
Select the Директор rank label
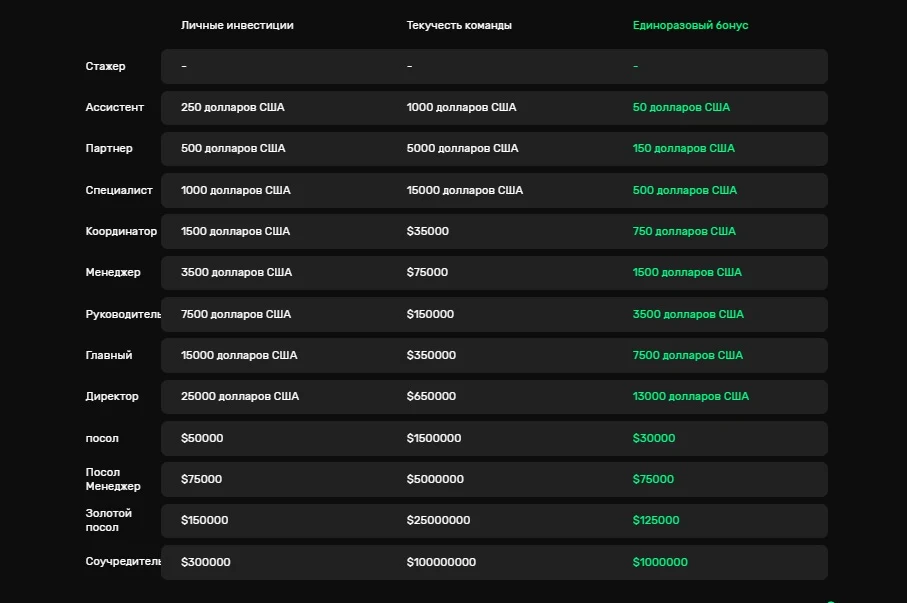(112, 396)
